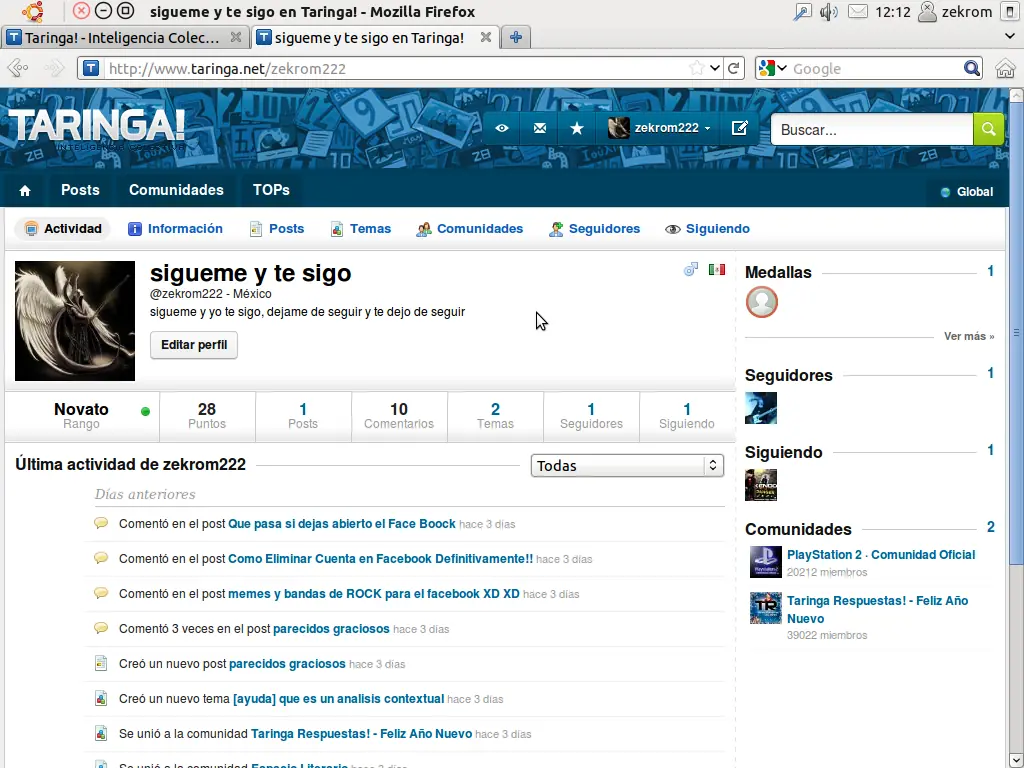Viewport: 1024px width, 768px height.
Task: Click the Firefox back arrow
Action: pyautogui.click(x=18, y=68)
